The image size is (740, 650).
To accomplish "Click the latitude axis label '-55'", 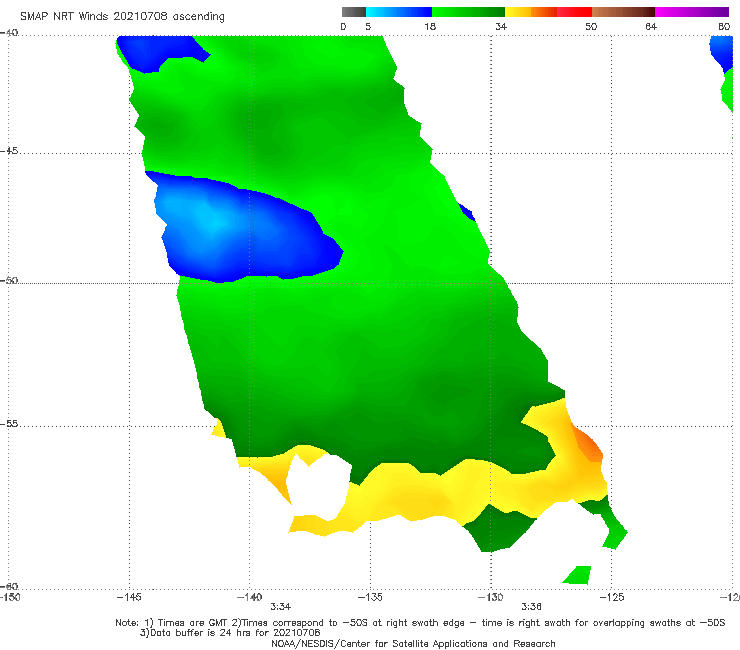I will (x=9, y=423).
